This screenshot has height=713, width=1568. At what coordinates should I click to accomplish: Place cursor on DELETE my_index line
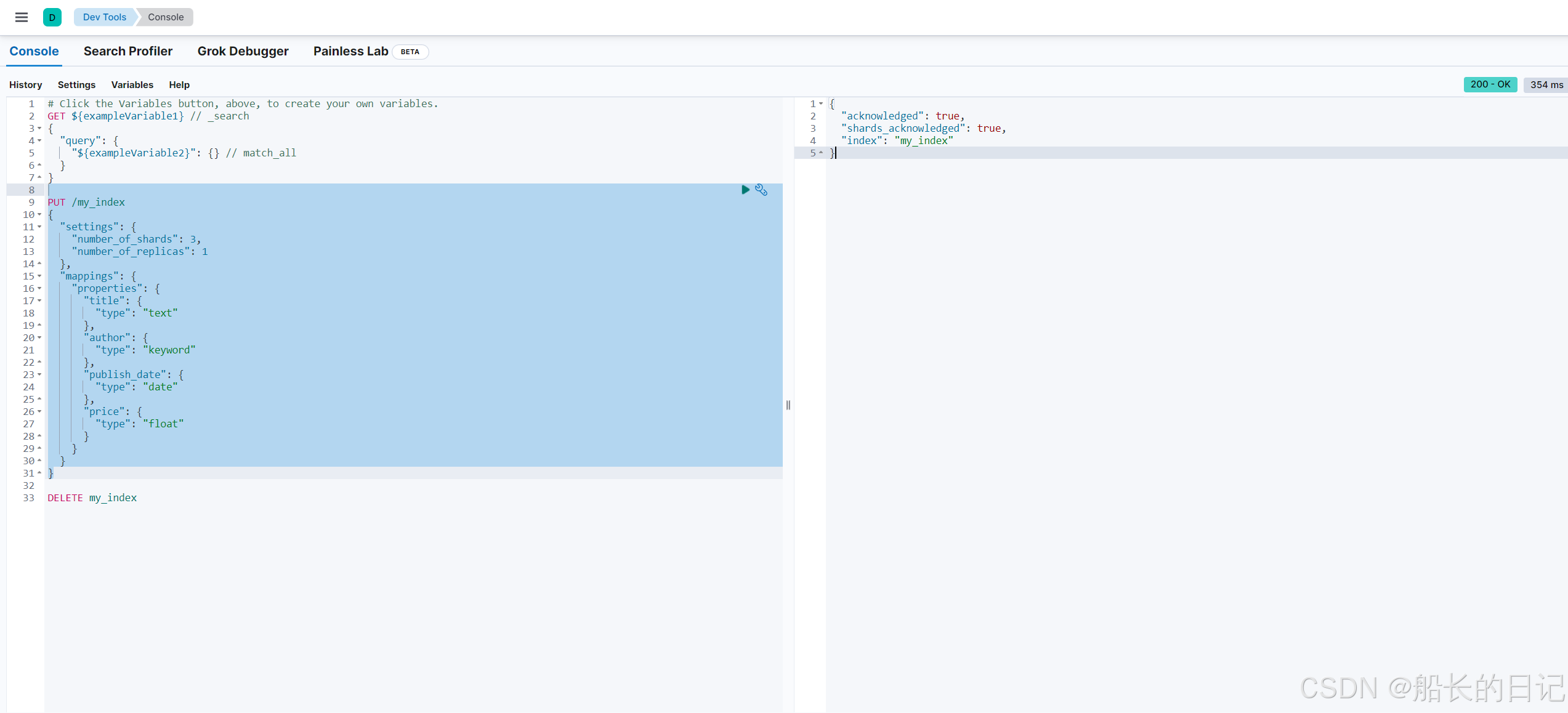pyautogui.click(x=92, y=497)
